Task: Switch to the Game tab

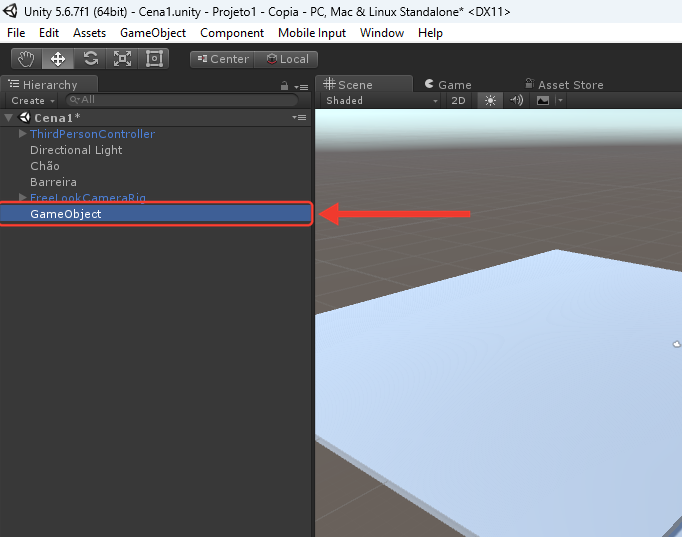Action: coord(448,84)
